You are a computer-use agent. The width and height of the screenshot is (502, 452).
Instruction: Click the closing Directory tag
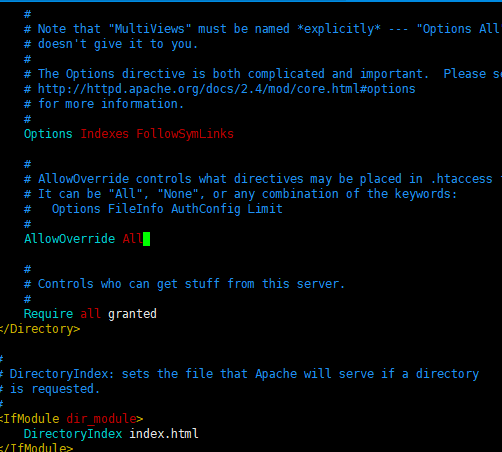[x=40, y=329]
